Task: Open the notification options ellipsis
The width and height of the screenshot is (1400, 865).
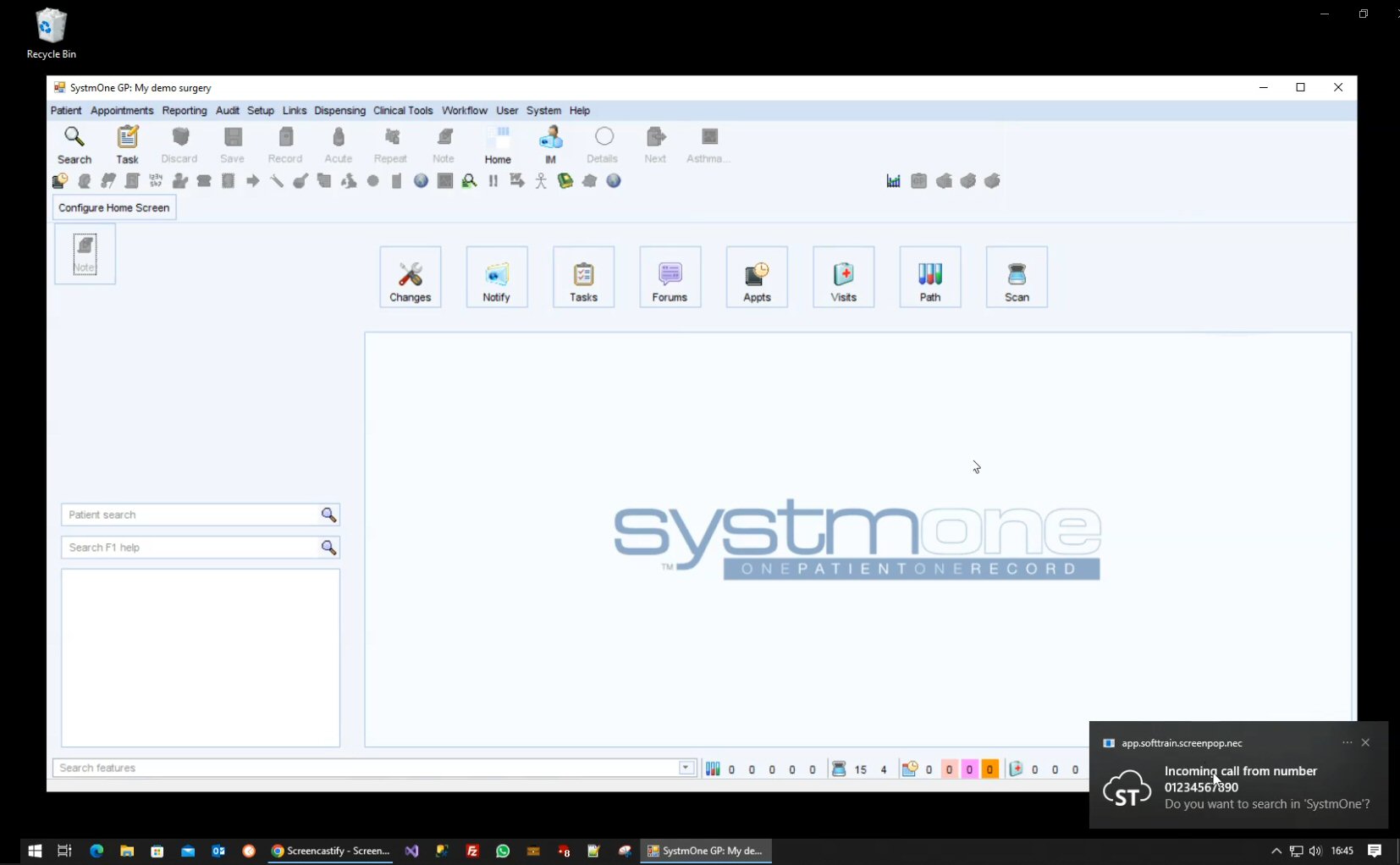Action: coord(1347,742)
